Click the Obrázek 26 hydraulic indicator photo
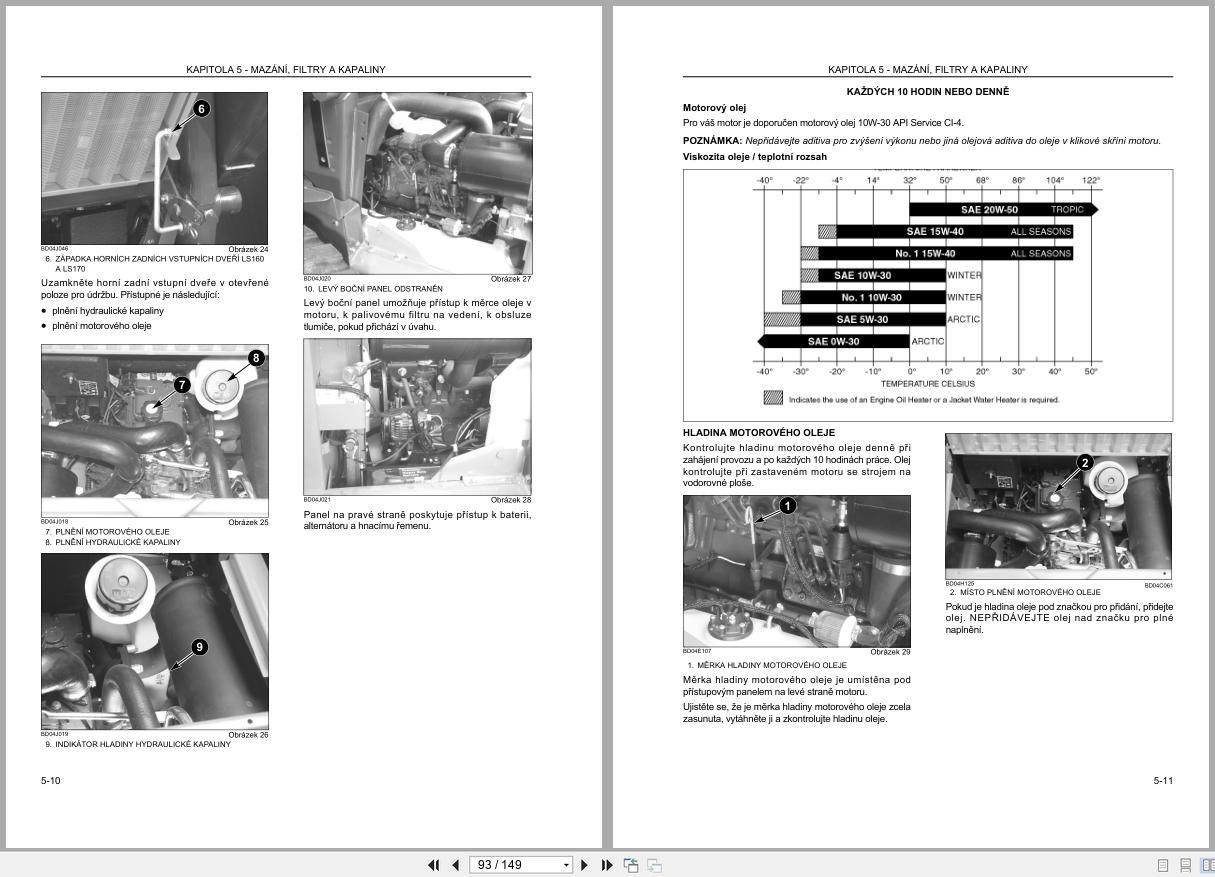This screenshot has width=1215, height=877. pyautogui.click(x=154, y=642)
